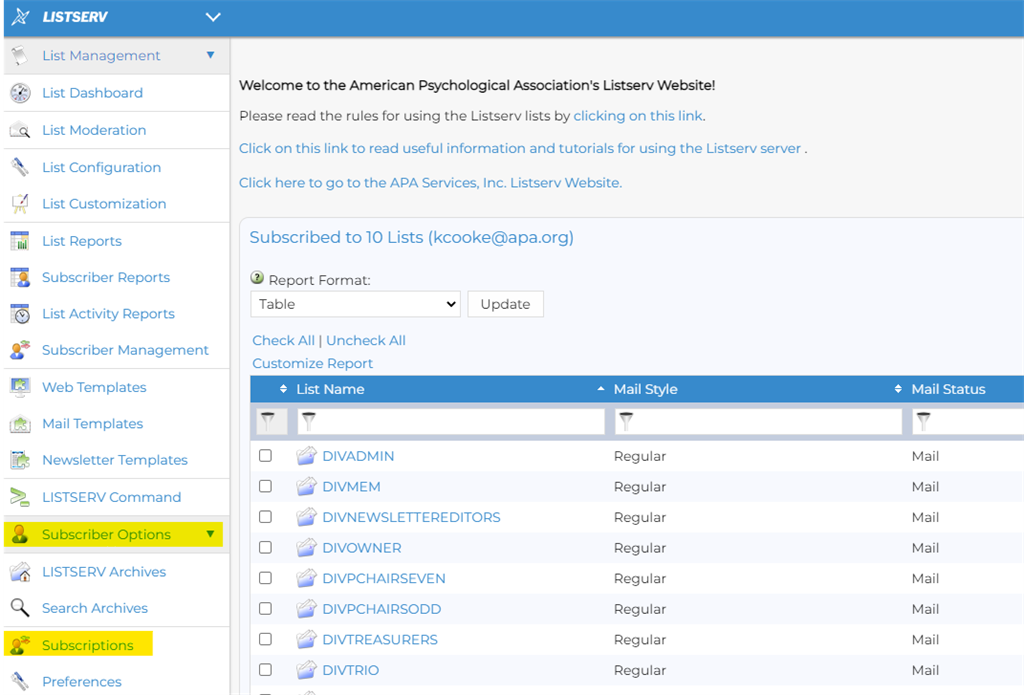
Task: Check the DIVOWNER row checkbox
Action: pyautogui.click(x=265, y=547)
